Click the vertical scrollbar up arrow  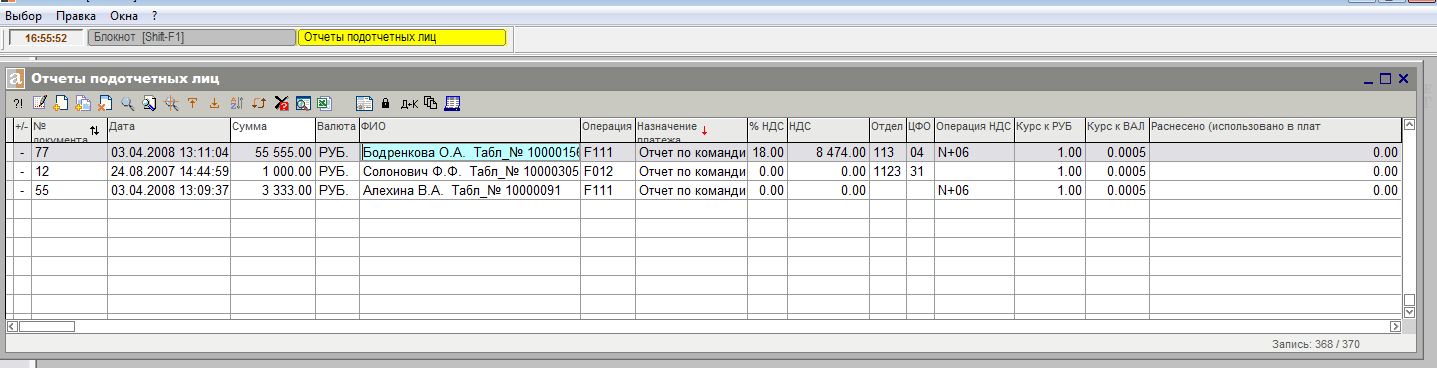click(x=1410, y=125)
